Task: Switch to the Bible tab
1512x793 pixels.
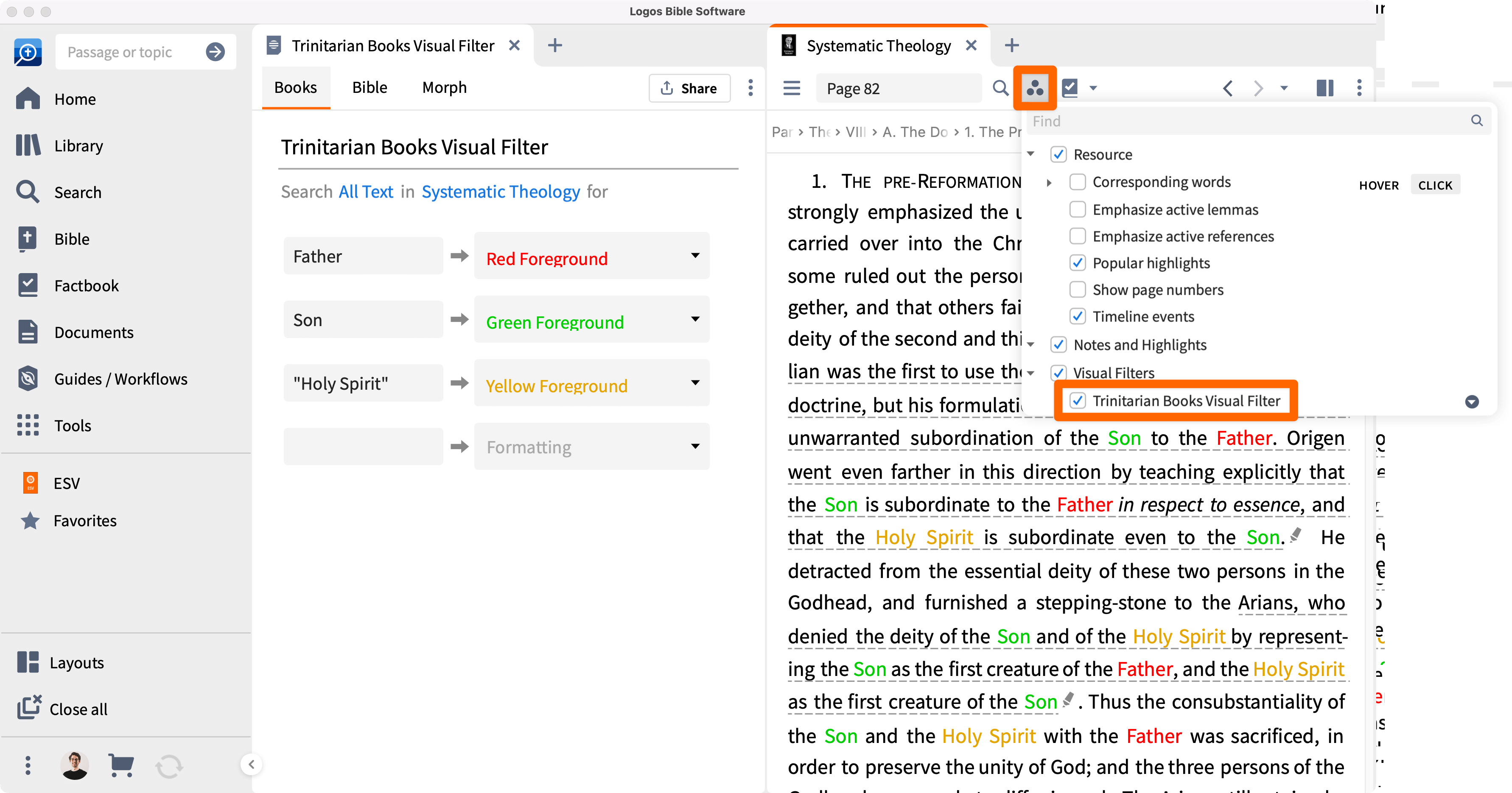Action: click(x=369, y=87)
